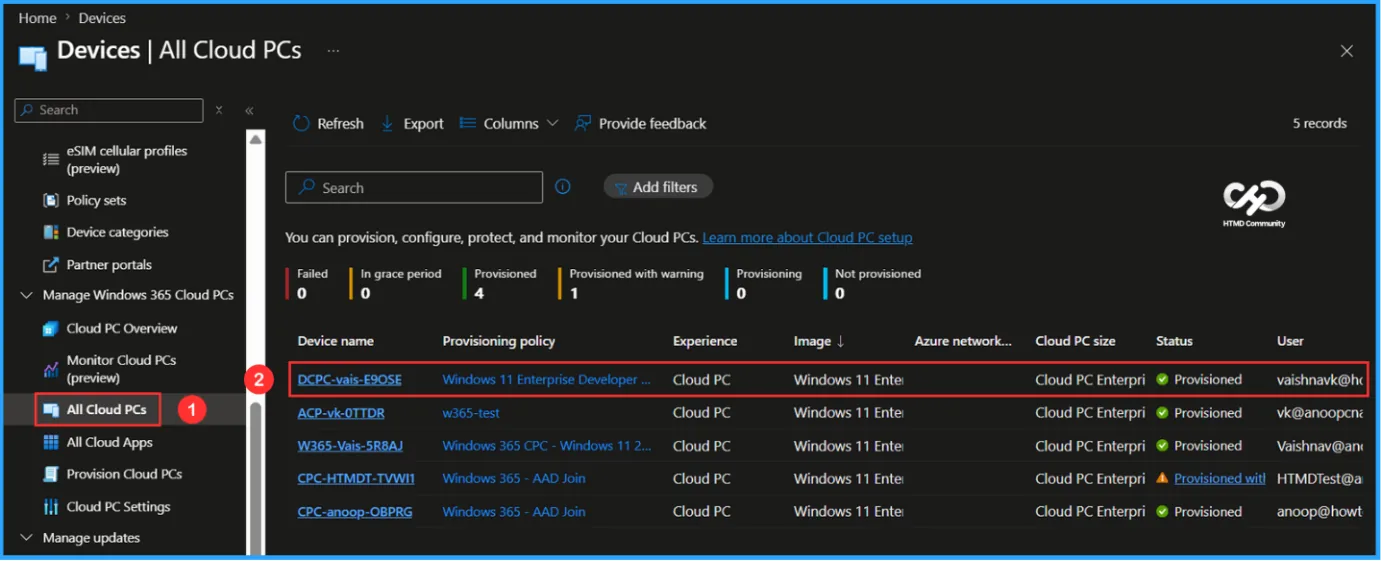Collapse the Manage updates section
1381x561 pixels.
tap(26, 538)
